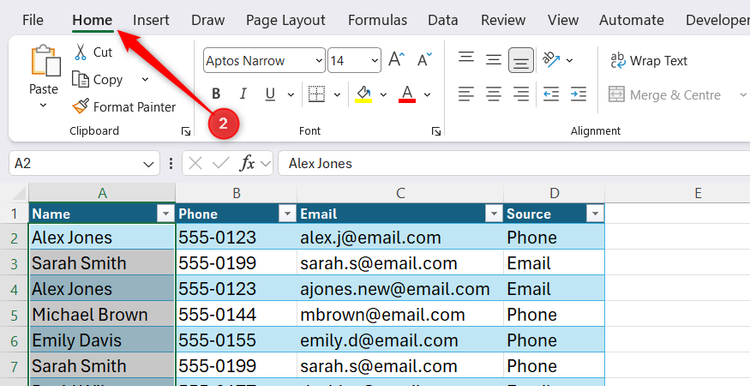
Task: Switch to the Formulas tab
Action: point(377,20)
